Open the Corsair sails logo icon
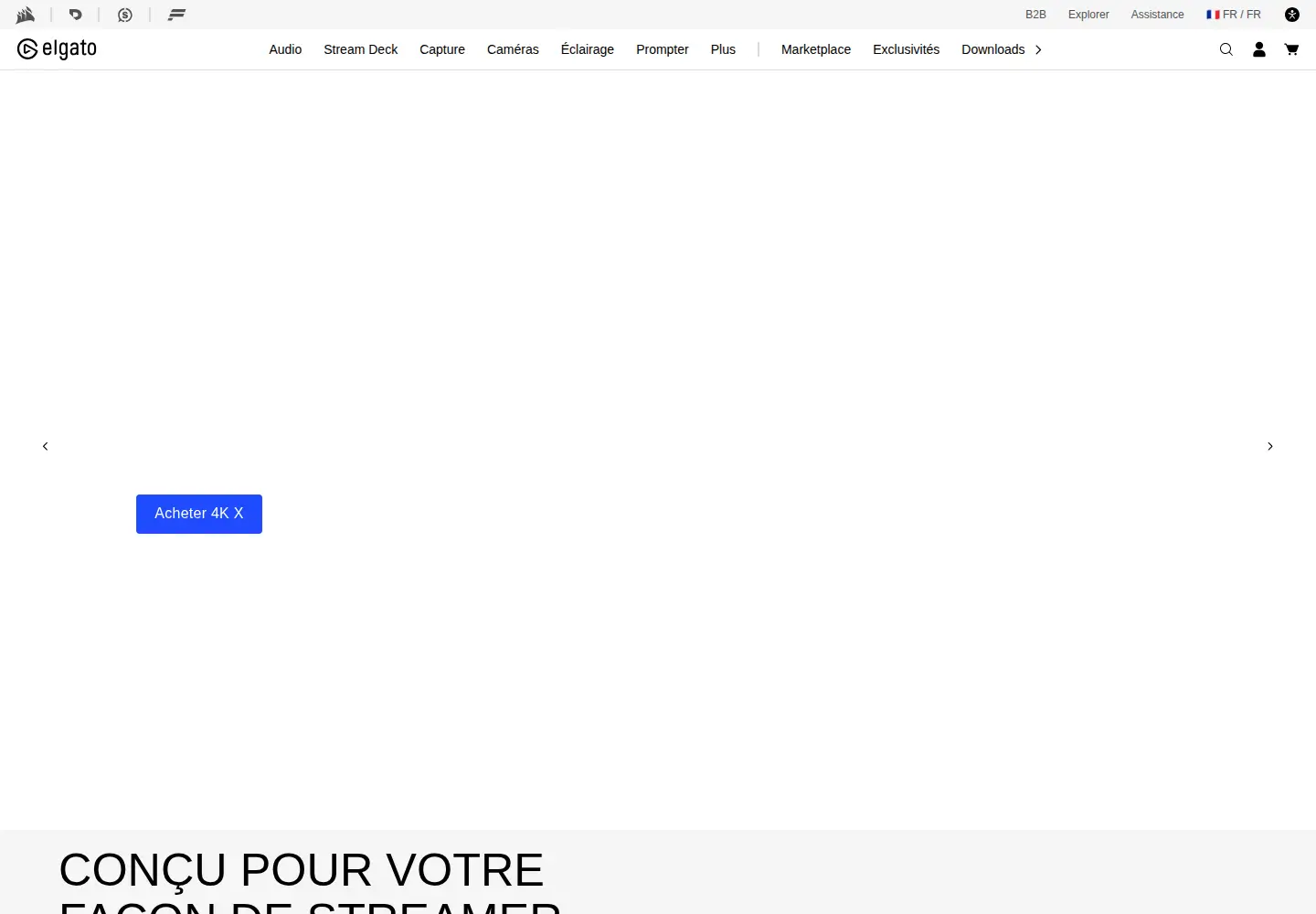The width and height of the screenshot is (1316, 914). 26,15
